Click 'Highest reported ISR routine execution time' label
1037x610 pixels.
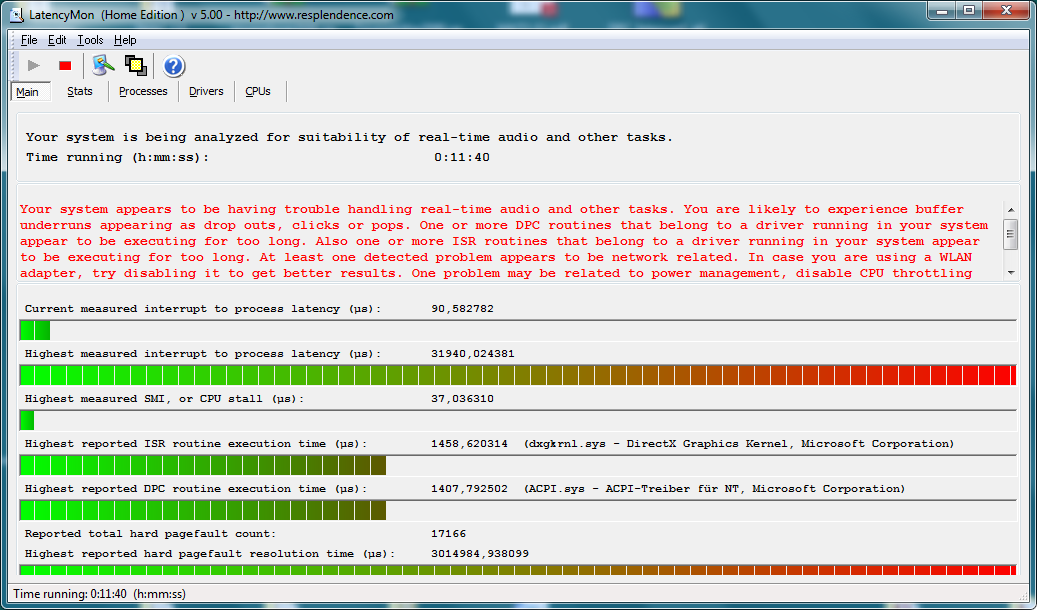[x=195, y=444]
